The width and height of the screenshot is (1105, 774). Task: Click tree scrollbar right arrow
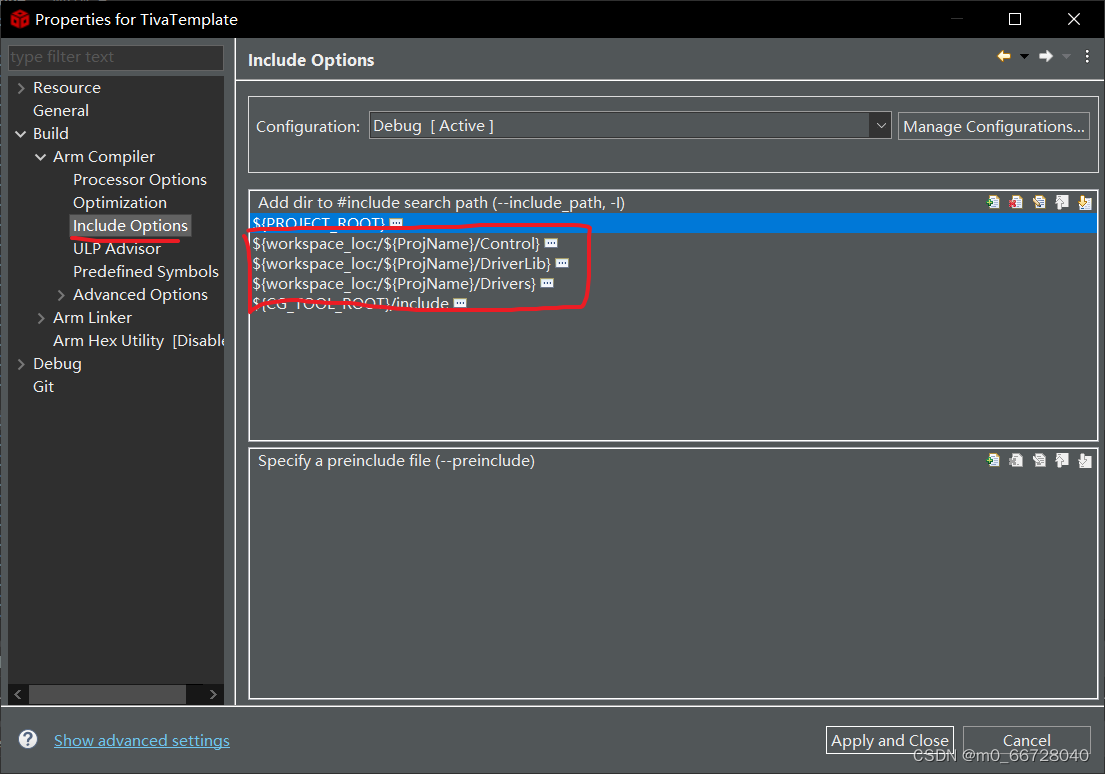coord(214,694)
